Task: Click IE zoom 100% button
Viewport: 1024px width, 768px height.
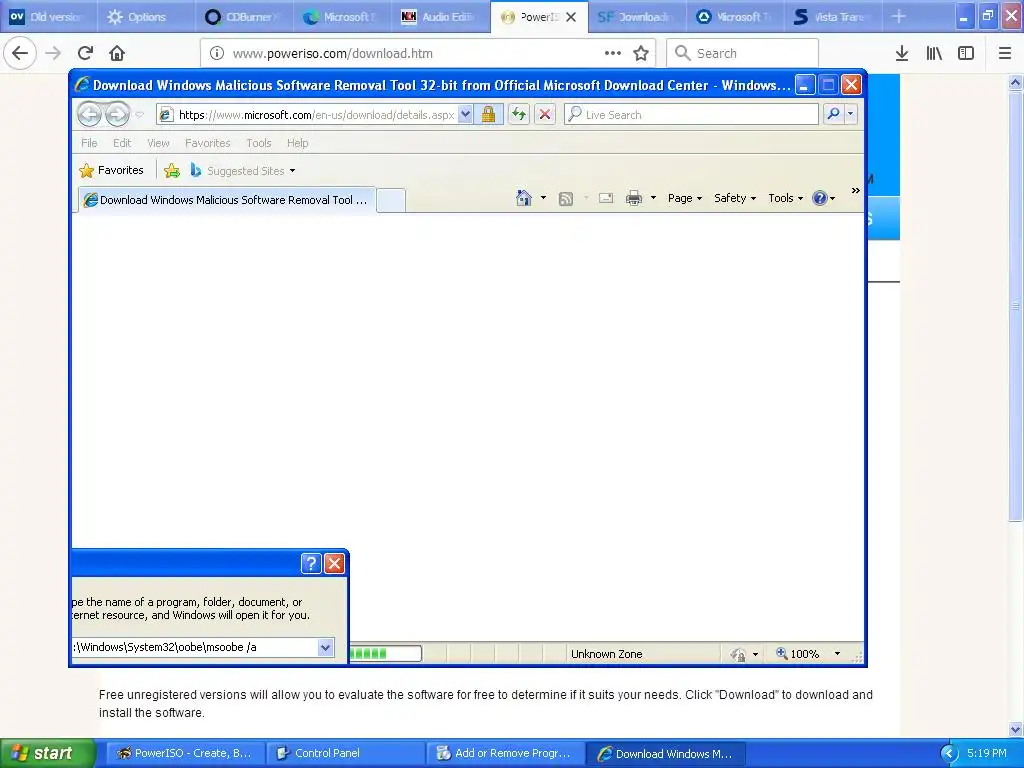Action: click(797, 654)
